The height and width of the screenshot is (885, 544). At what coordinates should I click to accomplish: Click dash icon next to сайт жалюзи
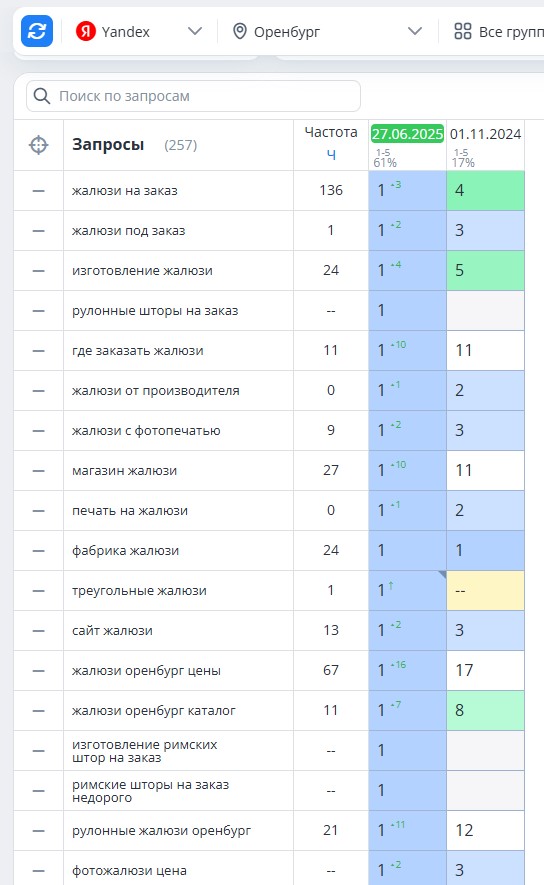38,631
